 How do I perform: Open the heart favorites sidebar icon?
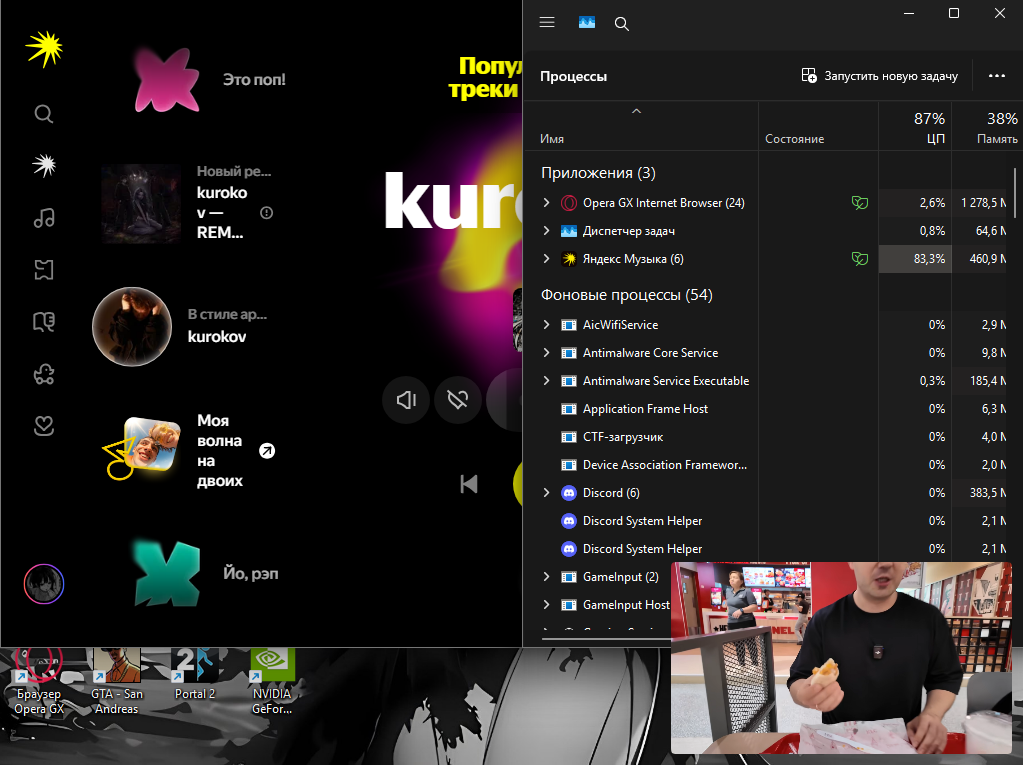click(44, 426)
